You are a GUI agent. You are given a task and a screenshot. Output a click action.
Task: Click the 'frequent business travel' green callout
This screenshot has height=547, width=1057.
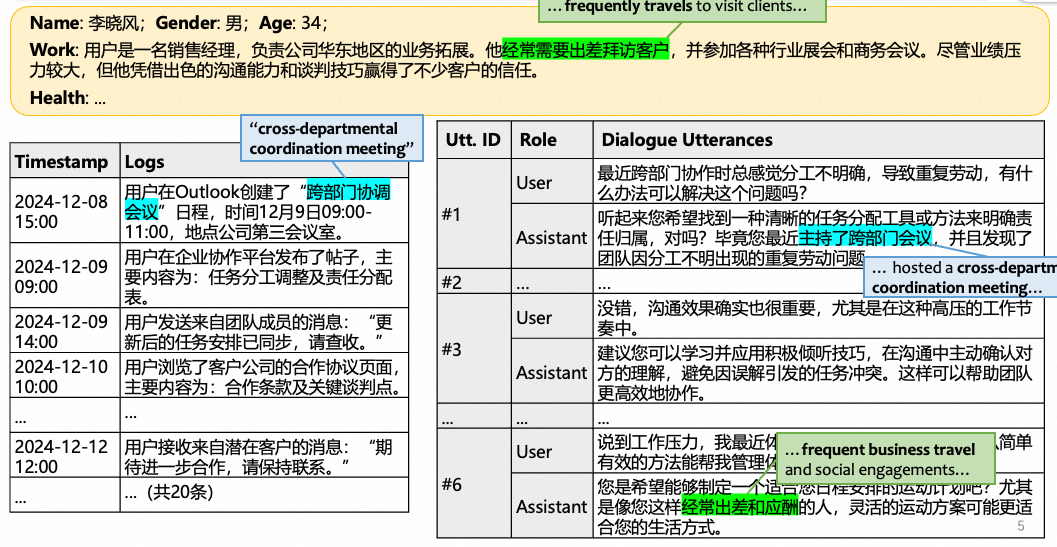coord(884,459)
